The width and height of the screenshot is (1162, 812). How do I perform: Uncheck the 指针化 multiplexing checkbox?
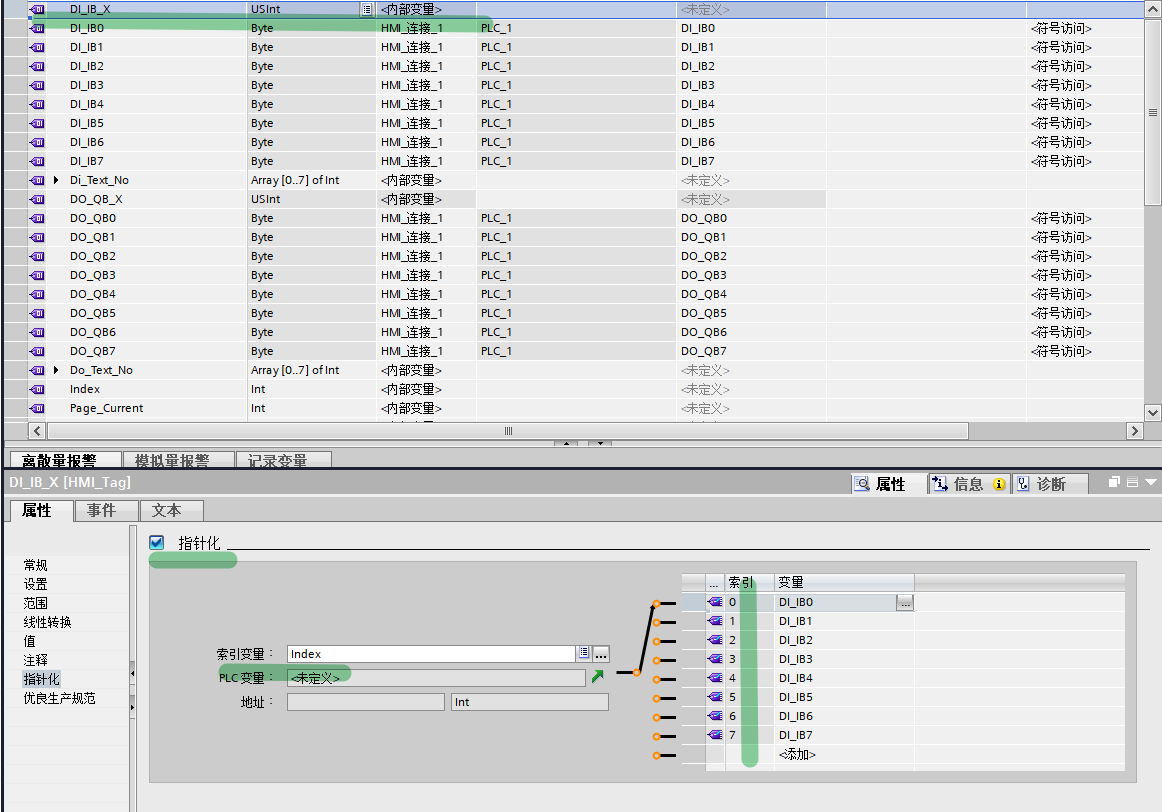156,542
